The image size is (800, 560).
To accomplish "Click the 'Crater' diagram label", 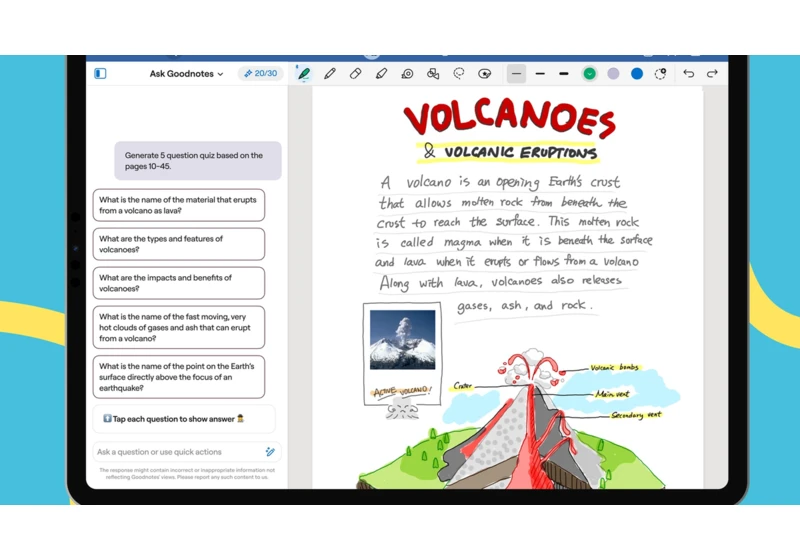I will tap(463, 386).
